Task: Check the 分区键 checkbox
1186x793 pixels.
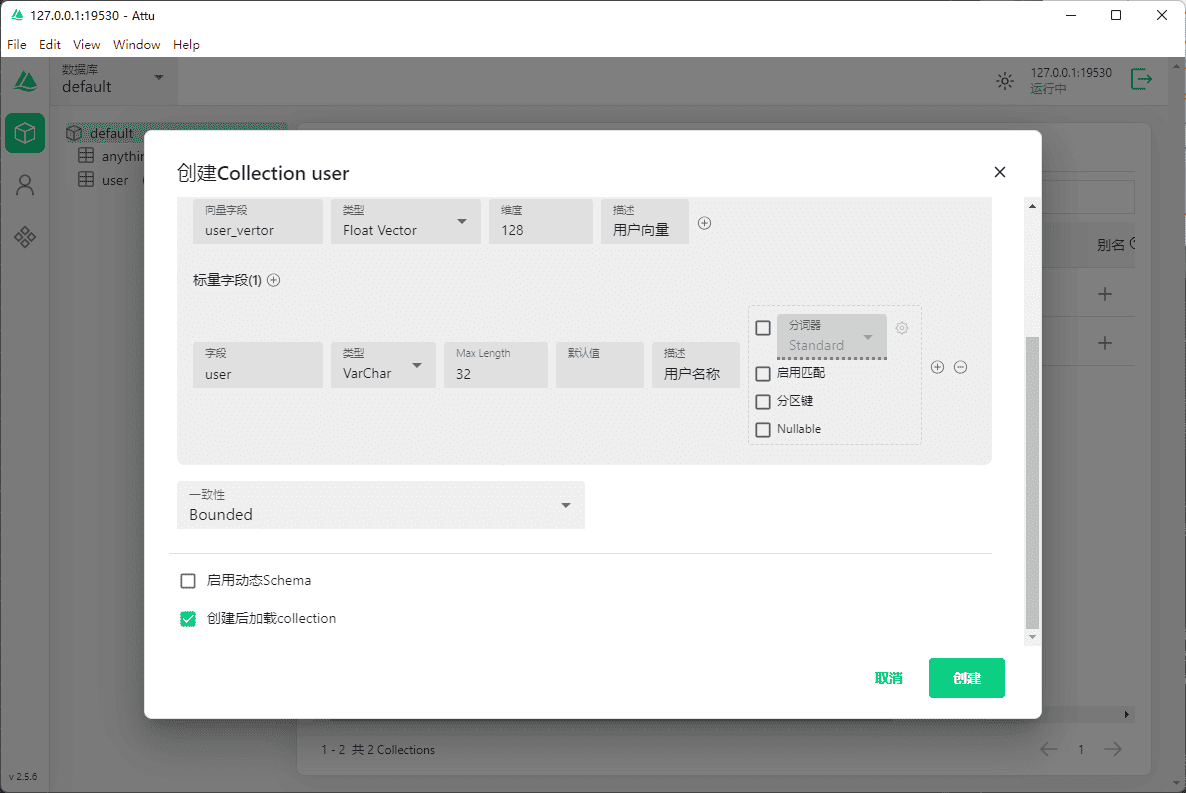Action: point(763,402)
